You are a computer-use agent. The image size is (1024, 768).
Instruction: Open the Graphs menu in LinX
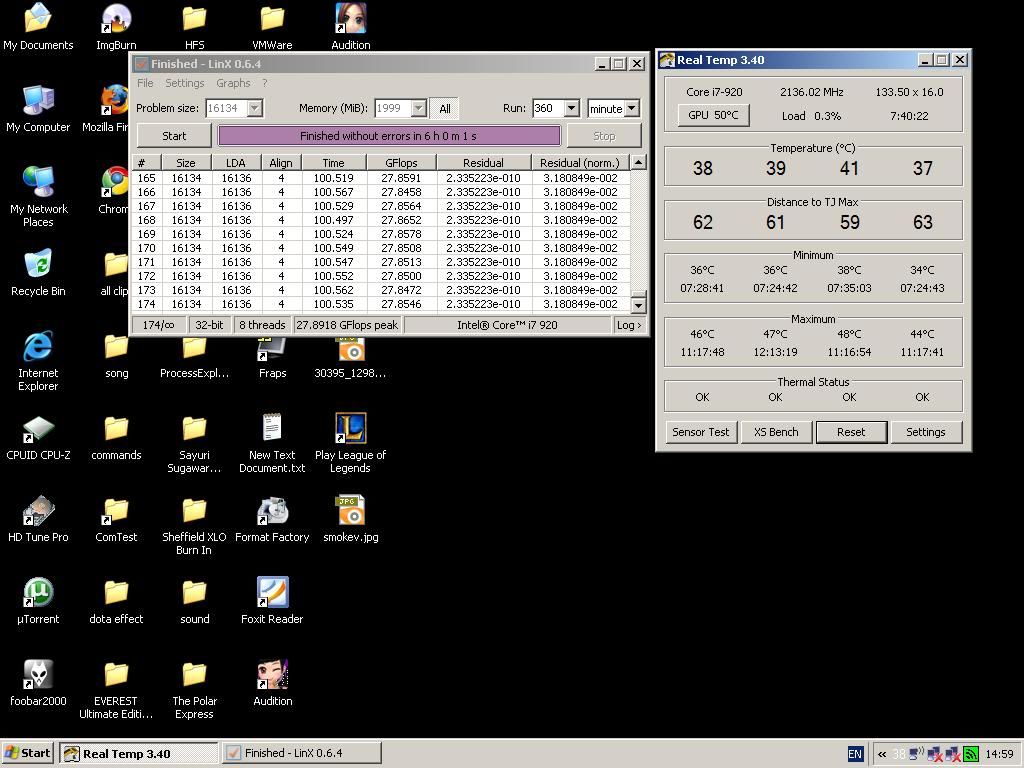(x=233, y=83)
